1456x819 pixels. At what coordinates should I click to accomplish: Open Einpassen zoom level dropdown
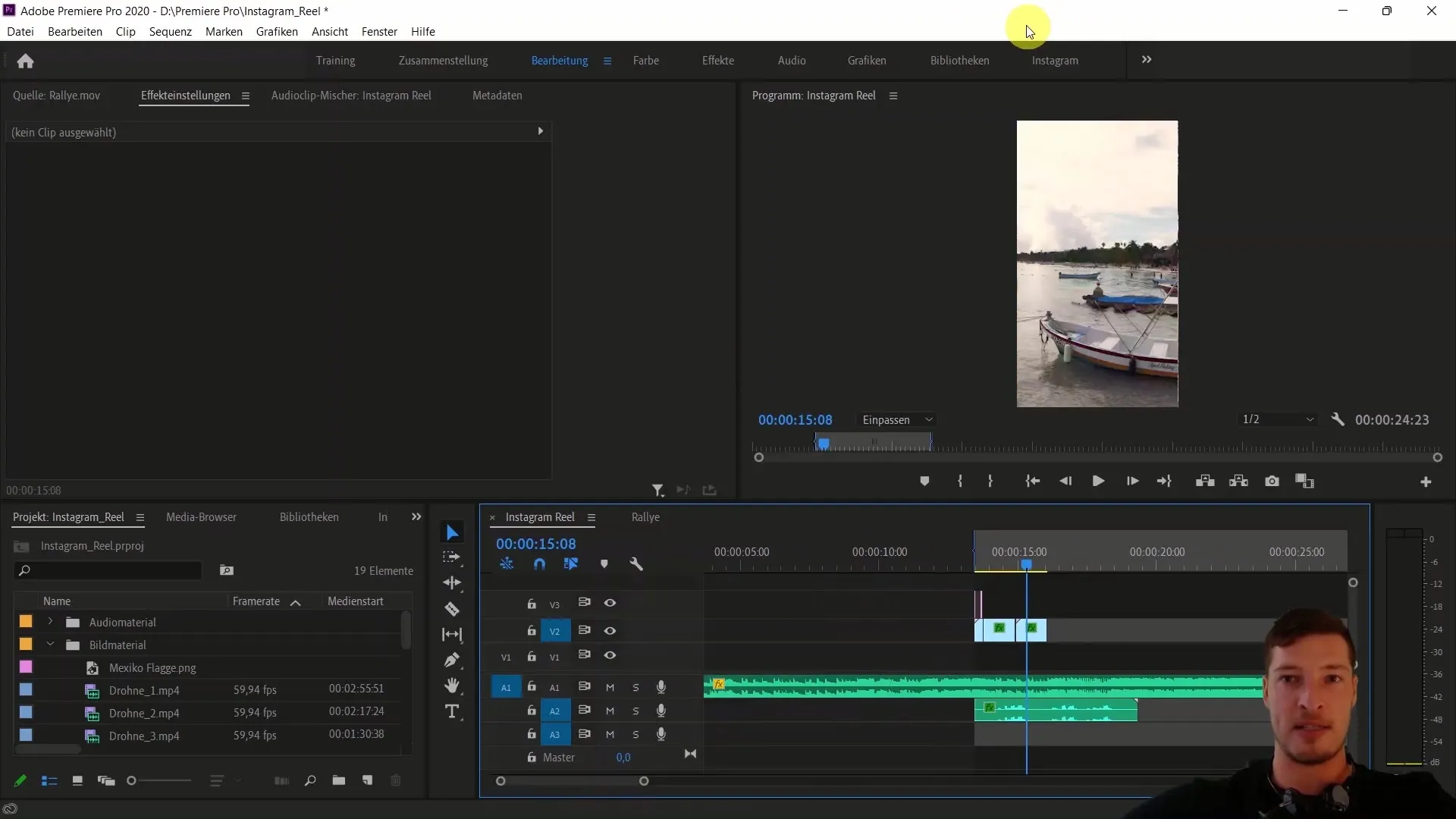(897, 419)
